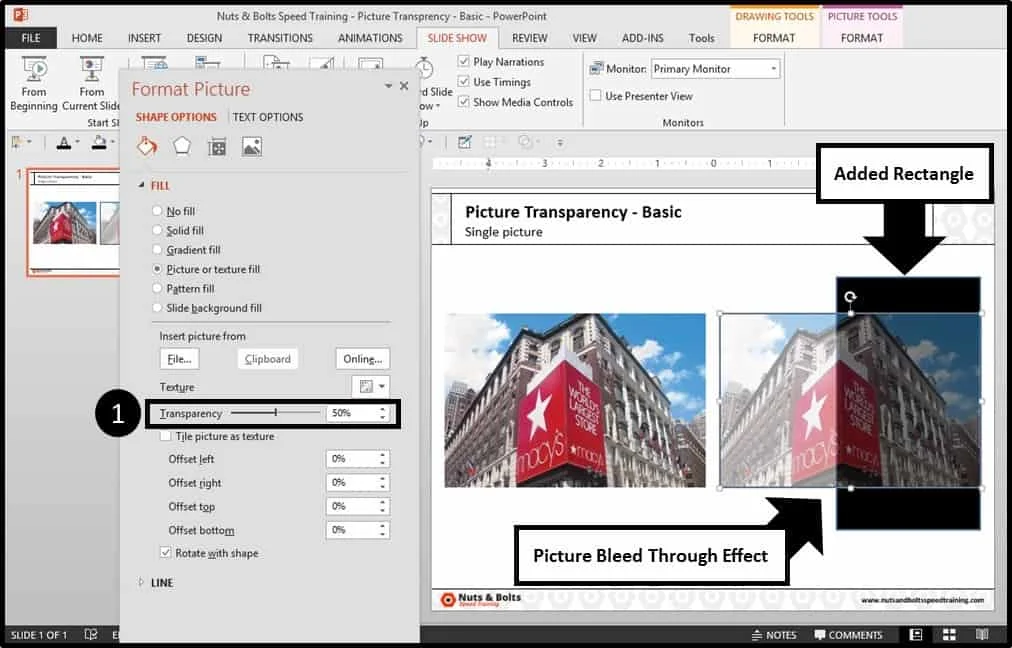1012x648 pixels.
Task: Click Clipboard insert picture button
Action: coord(267,359)
